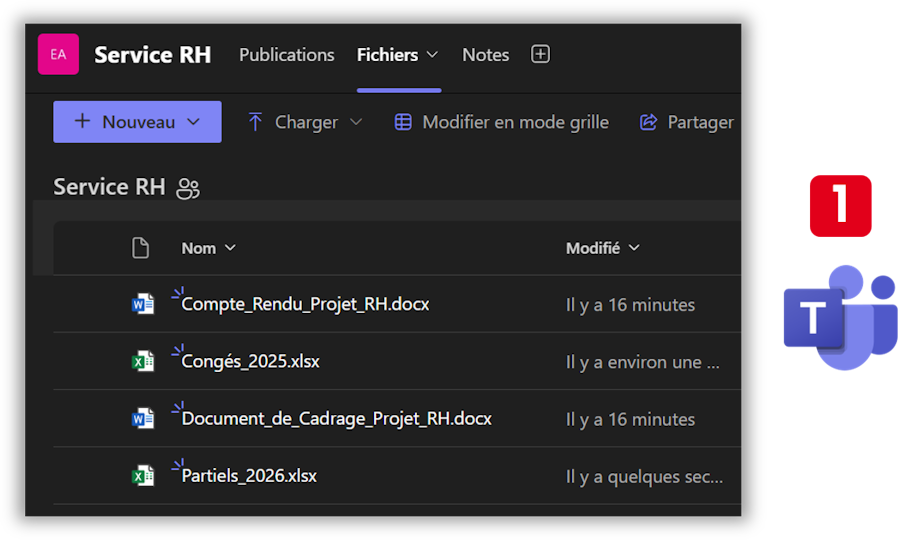Screen dimensions: 900x540
Task: Click the red notification badge
Action: [840, 205]
